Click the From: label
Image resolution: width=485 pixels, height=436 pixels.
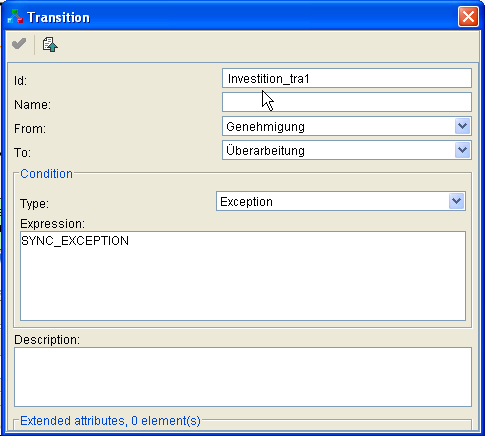coord(30,129)
